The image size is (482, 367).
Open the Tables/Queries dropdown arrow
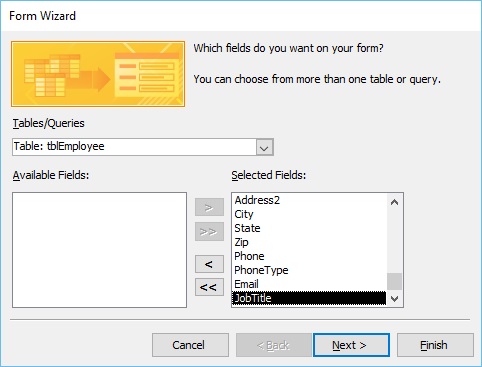[265, 148]
